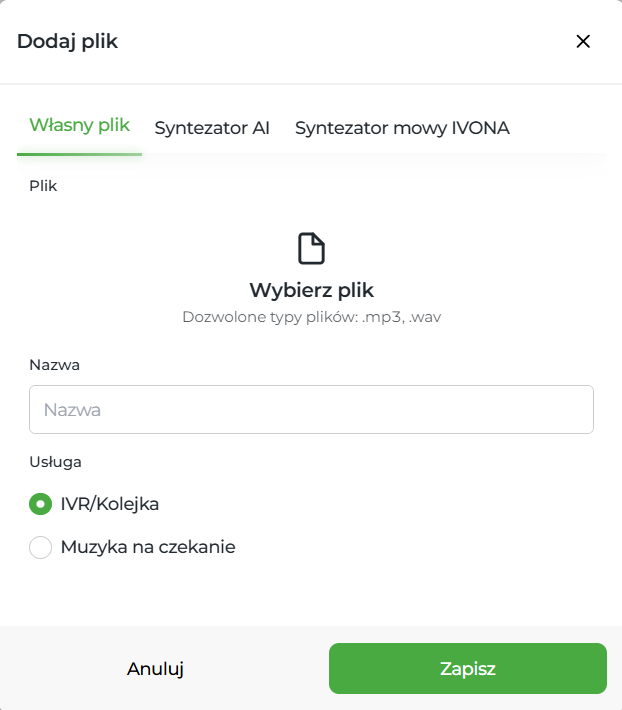The image size is (622, 710).
Task: Close the Dodaj plik dialog
Action: 583,41
